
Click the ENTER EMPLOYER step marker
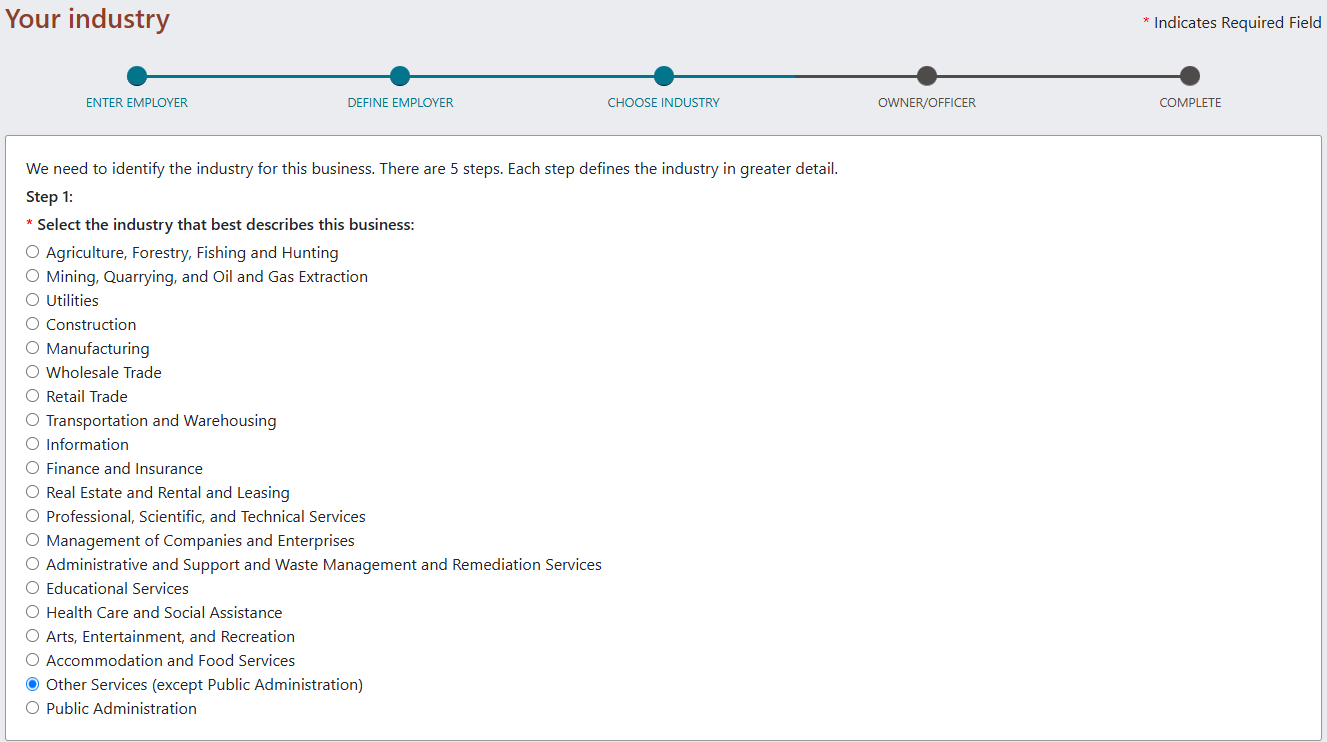[x=137, y=76]
